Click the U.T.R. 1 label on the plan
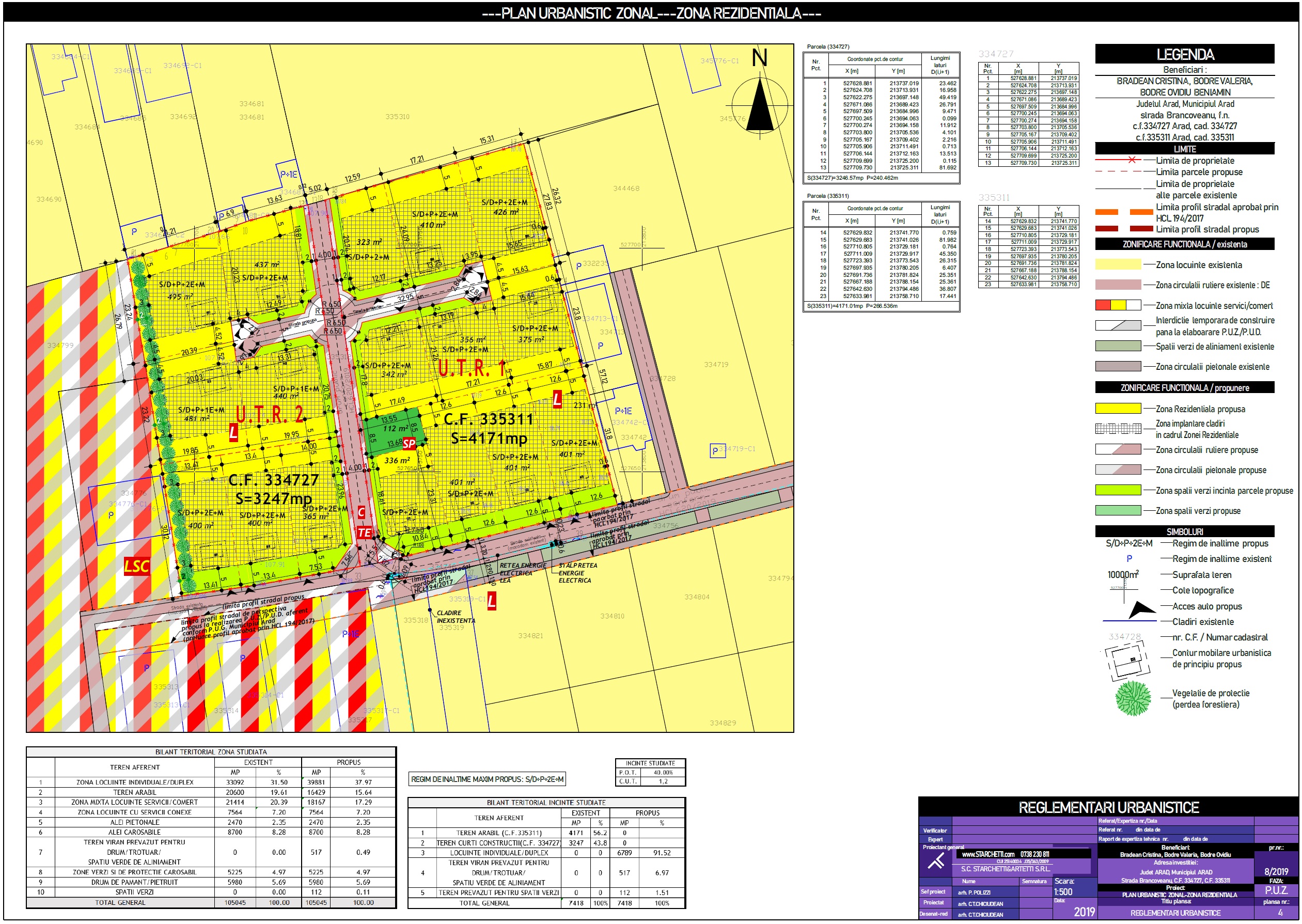The width and height of the screenshot is (1302, 924). coord(472,368)
